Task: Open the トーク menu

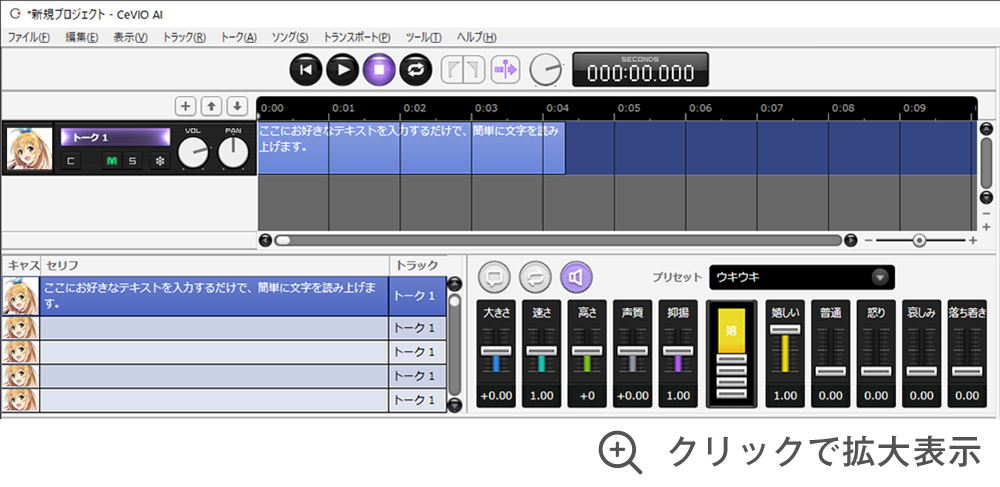Action: coord(239,37)
